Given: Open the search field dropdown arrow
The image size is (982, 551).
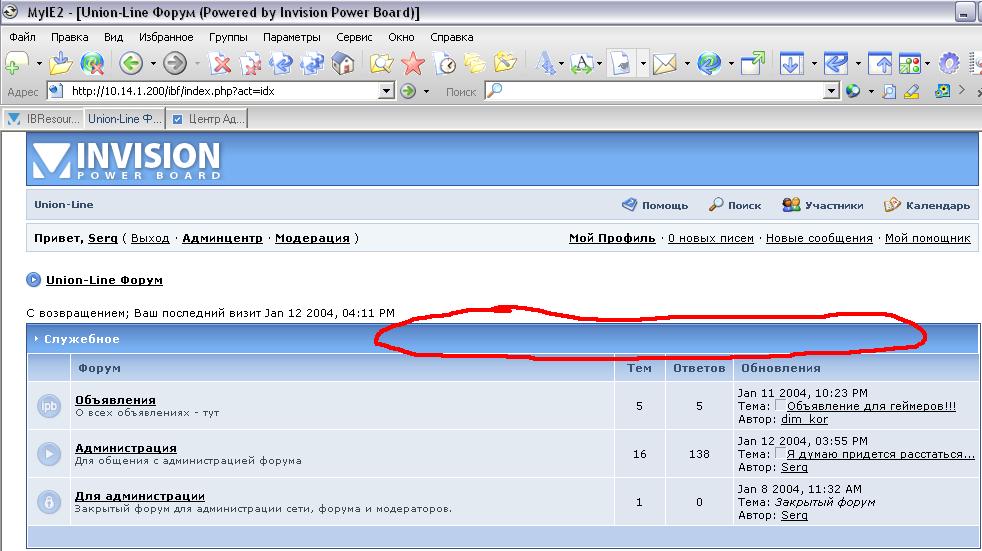Looking at the screenshot, I should [x=831, y=91].
